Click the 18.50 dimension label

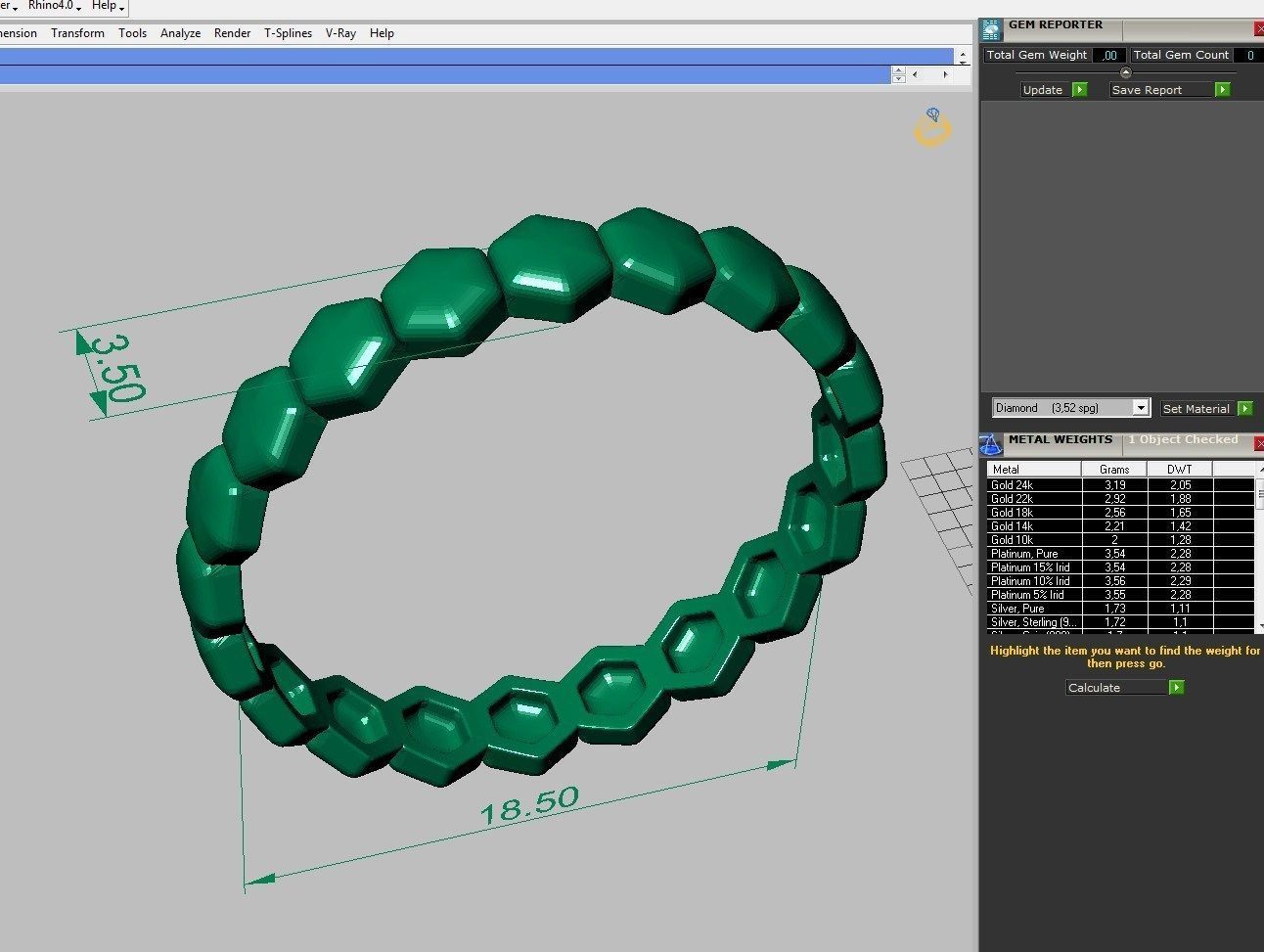(x=528, y=806)
